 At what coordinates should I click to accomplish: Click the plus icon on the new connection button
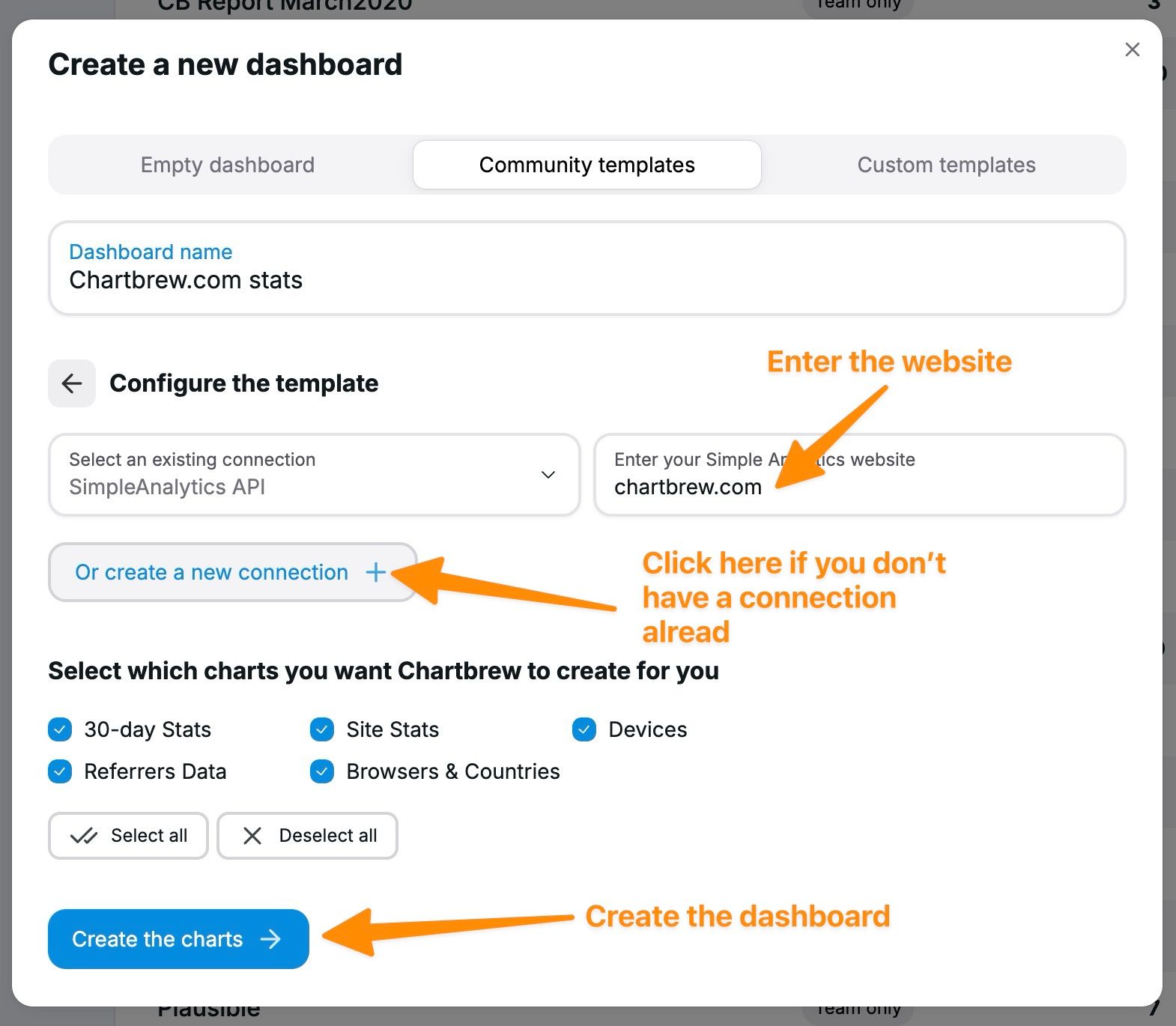[375, 572]
